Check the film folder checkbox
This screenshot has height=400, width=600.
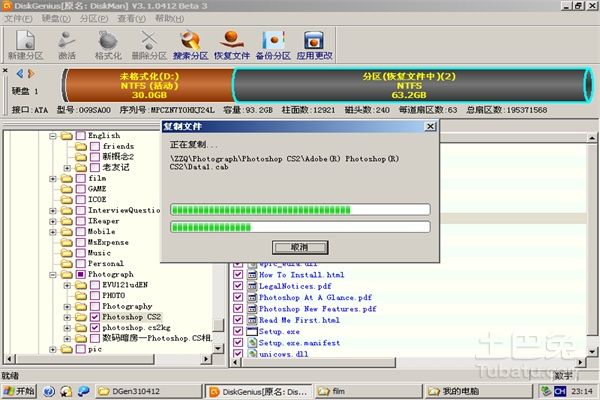pos(80,178)
